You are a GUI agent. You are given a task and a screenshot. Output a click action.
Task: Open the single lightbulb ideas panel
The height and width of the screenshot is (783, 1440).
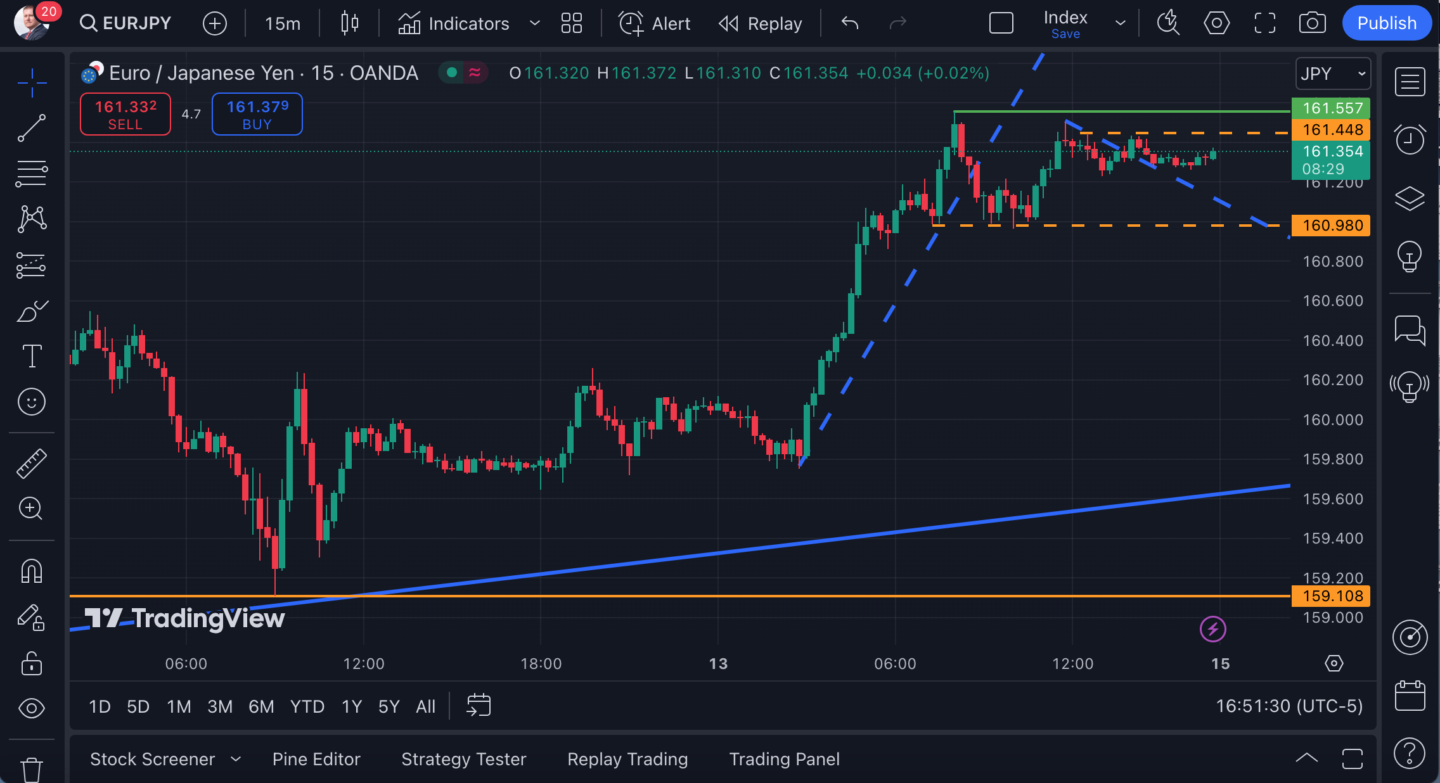1410,256
